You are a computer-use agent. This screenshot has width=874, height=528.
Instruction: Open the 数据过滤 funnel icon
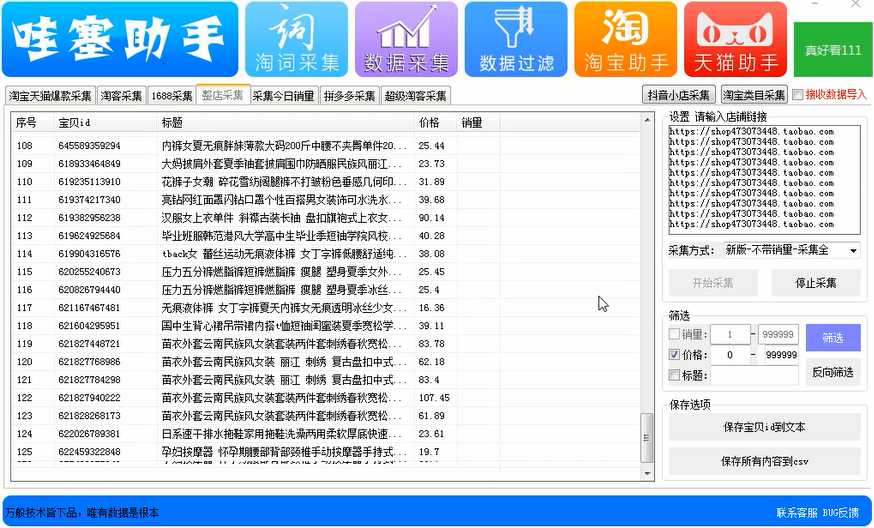516,39
